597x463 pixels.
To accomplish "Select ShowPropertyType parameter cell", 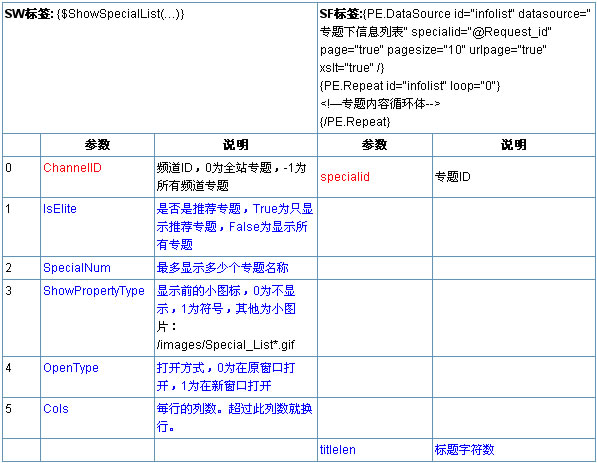I will click(97, 318).
